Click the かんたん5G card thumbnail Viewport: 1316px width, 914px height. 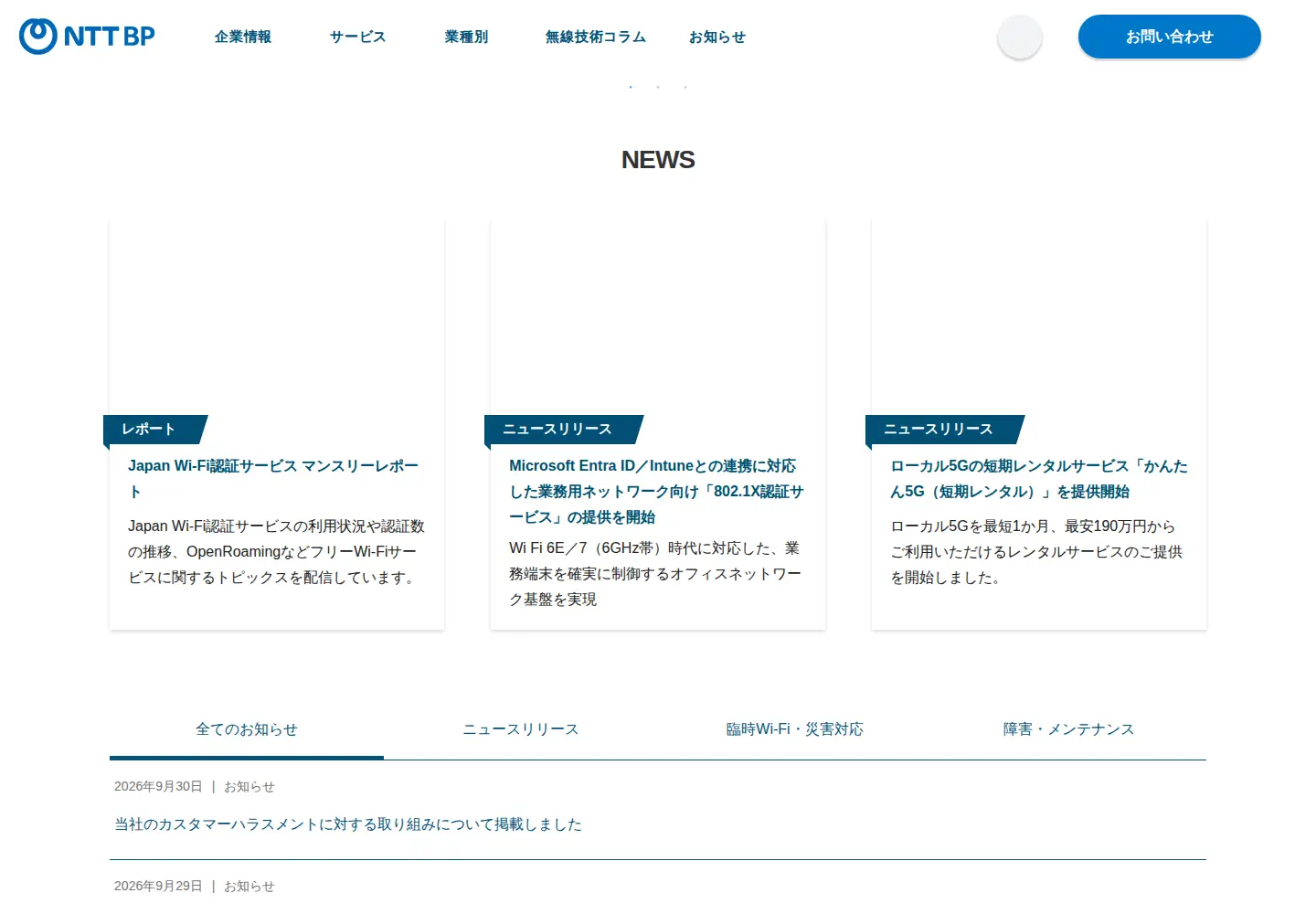(1039, 316)
